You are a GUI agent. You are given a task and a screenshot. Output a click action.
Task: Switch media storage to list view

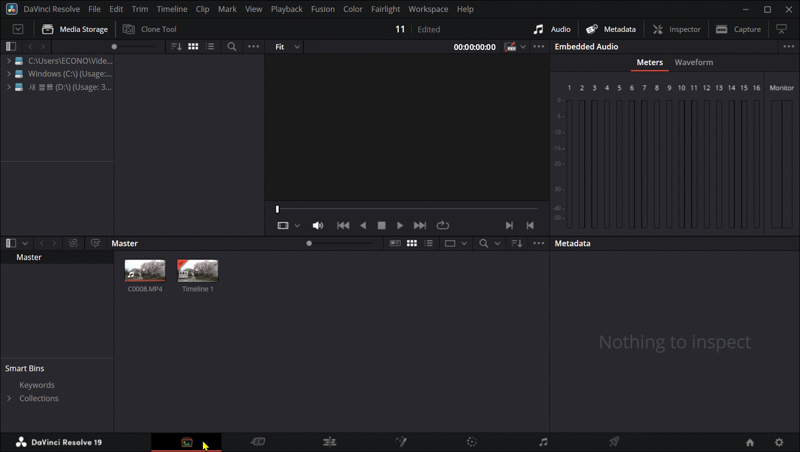[210, 46]
